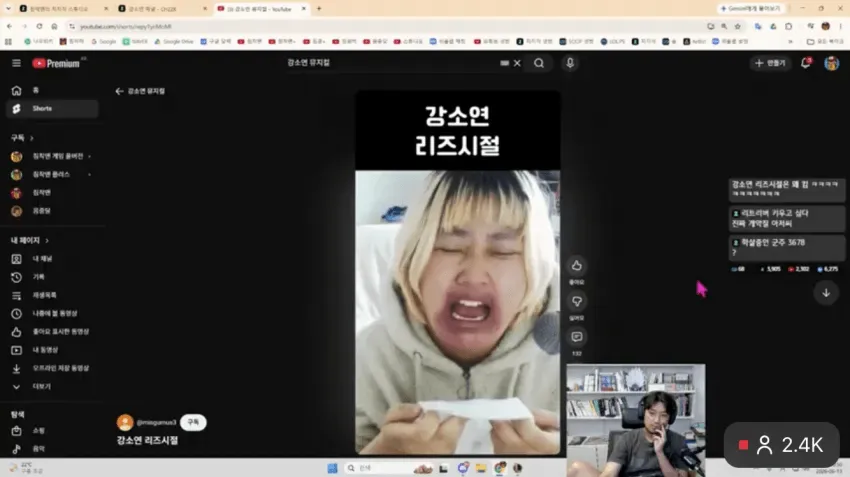850x477 pixels.
Task: Open the browser home page
Action: [54, 26]
